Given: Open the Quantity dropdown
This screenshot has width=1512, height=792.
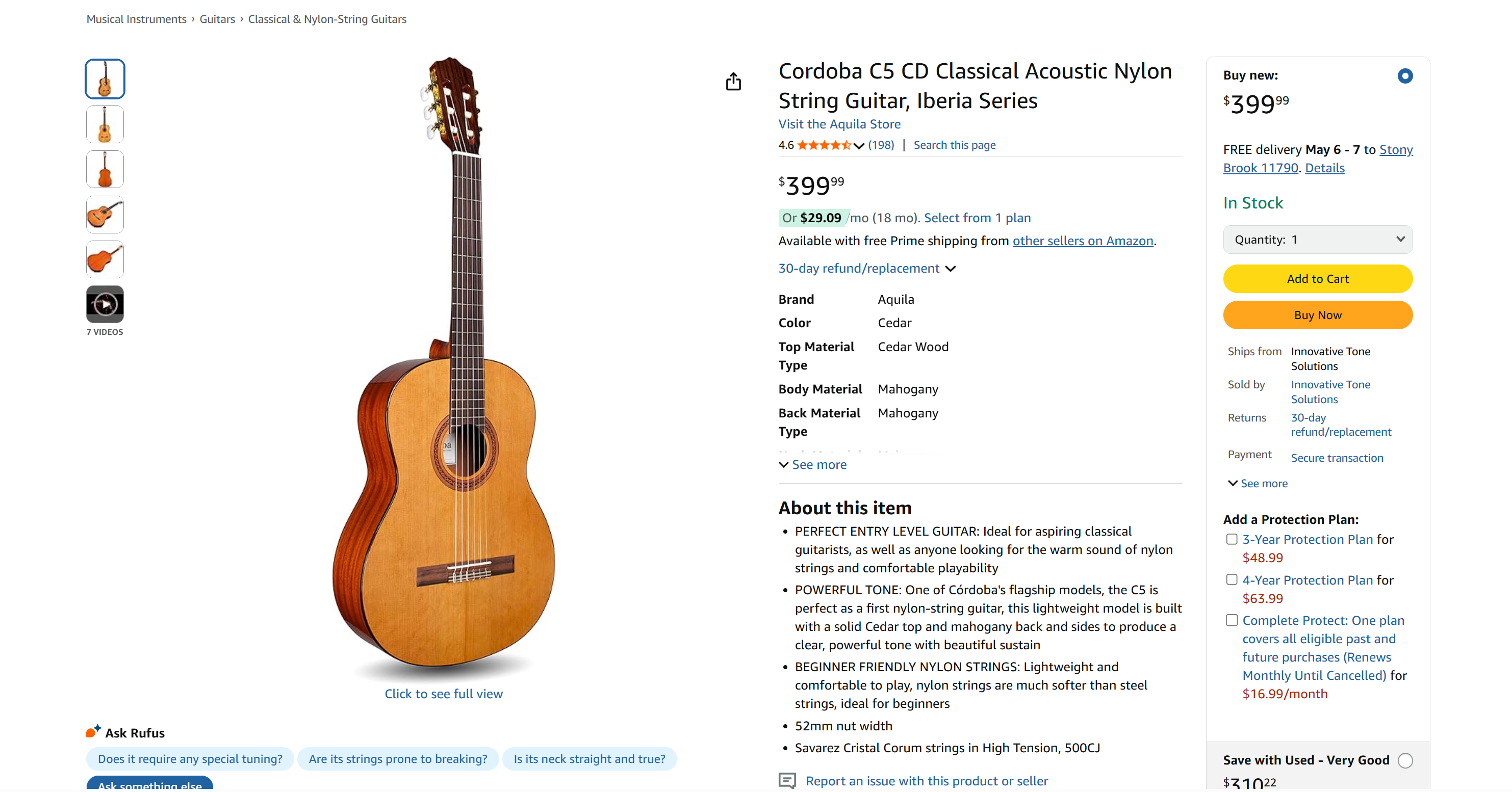Looking at the screenshot, I should pyautogui.click(x=1317, y=240).
